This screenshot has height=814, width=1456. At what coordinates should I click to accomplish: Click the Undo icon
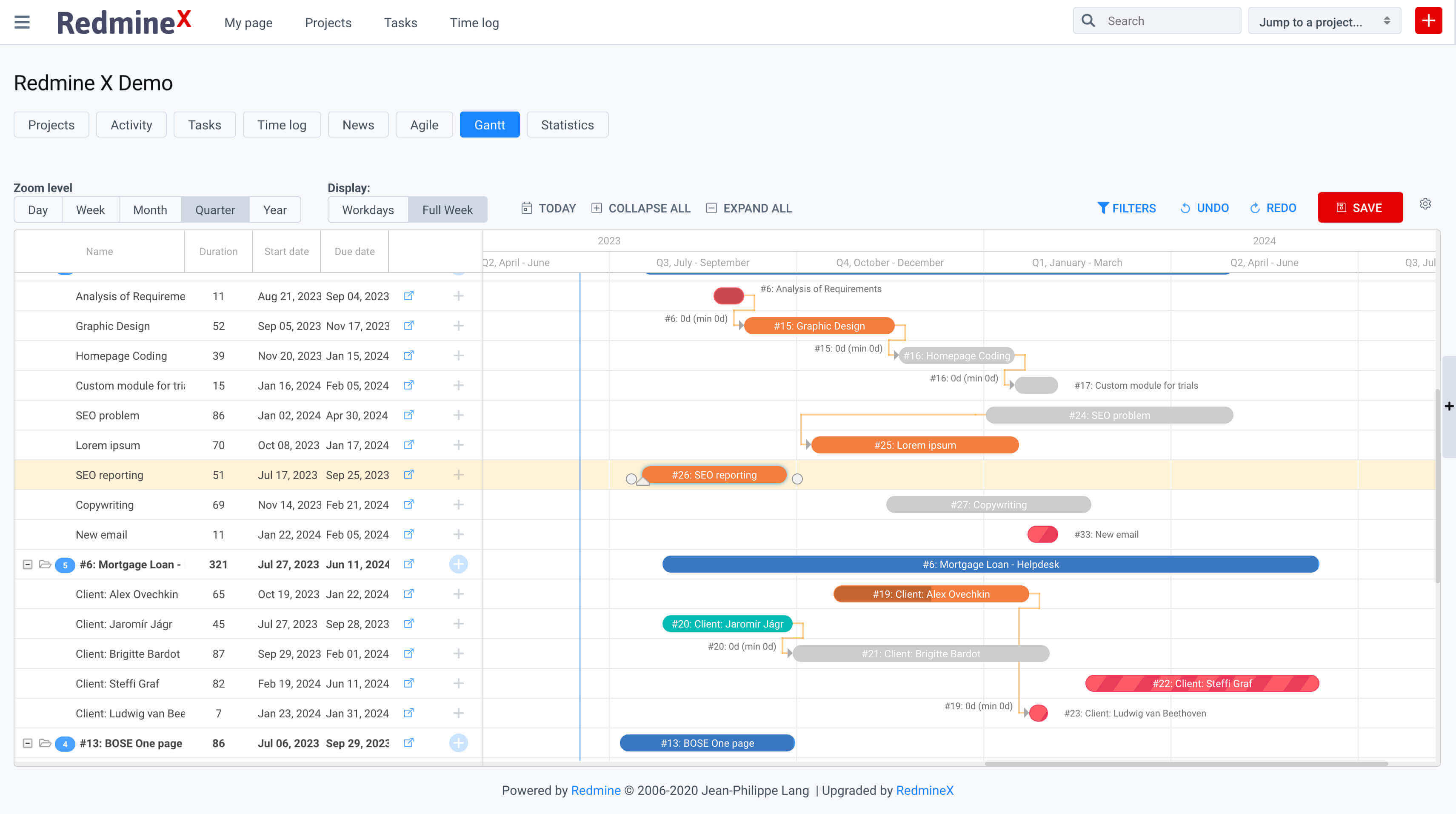click(1185, 208)
